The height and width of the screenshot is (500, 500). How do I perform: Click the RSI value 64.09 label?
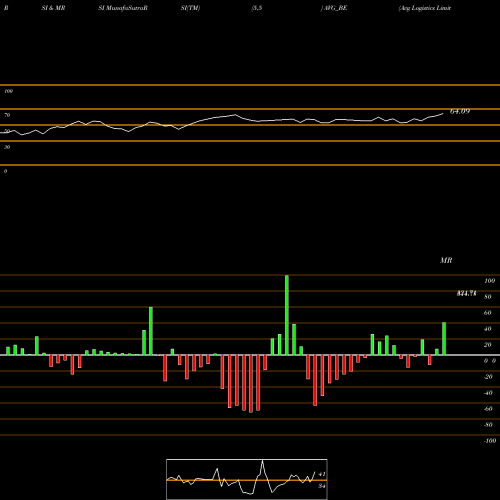460,111
